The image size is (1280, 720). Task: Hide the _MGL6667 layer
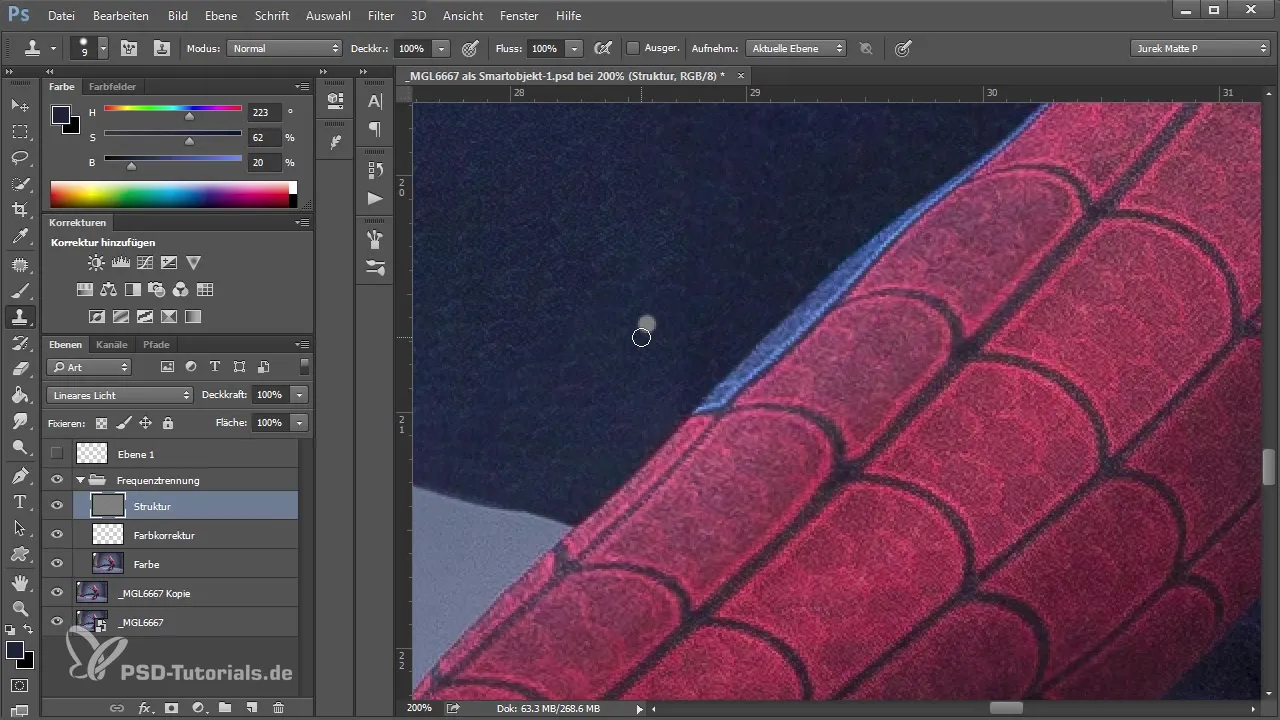tap(57, 622)
